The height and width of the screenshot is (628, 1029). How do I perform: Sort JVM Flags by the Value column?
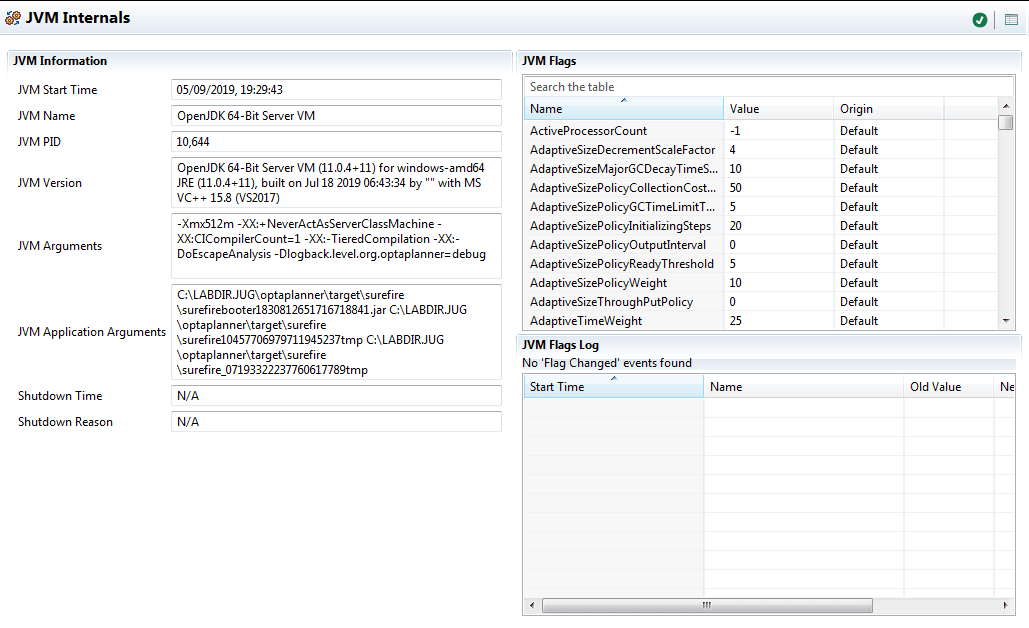780,108
